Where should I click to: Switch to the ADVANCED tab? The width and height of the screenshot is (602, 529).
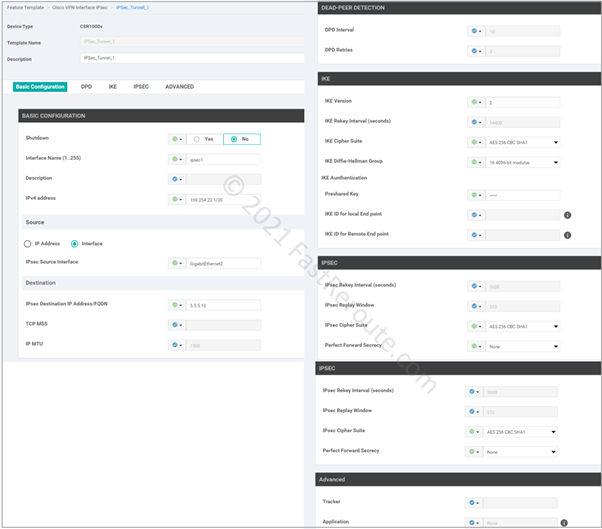pos(179,87)
